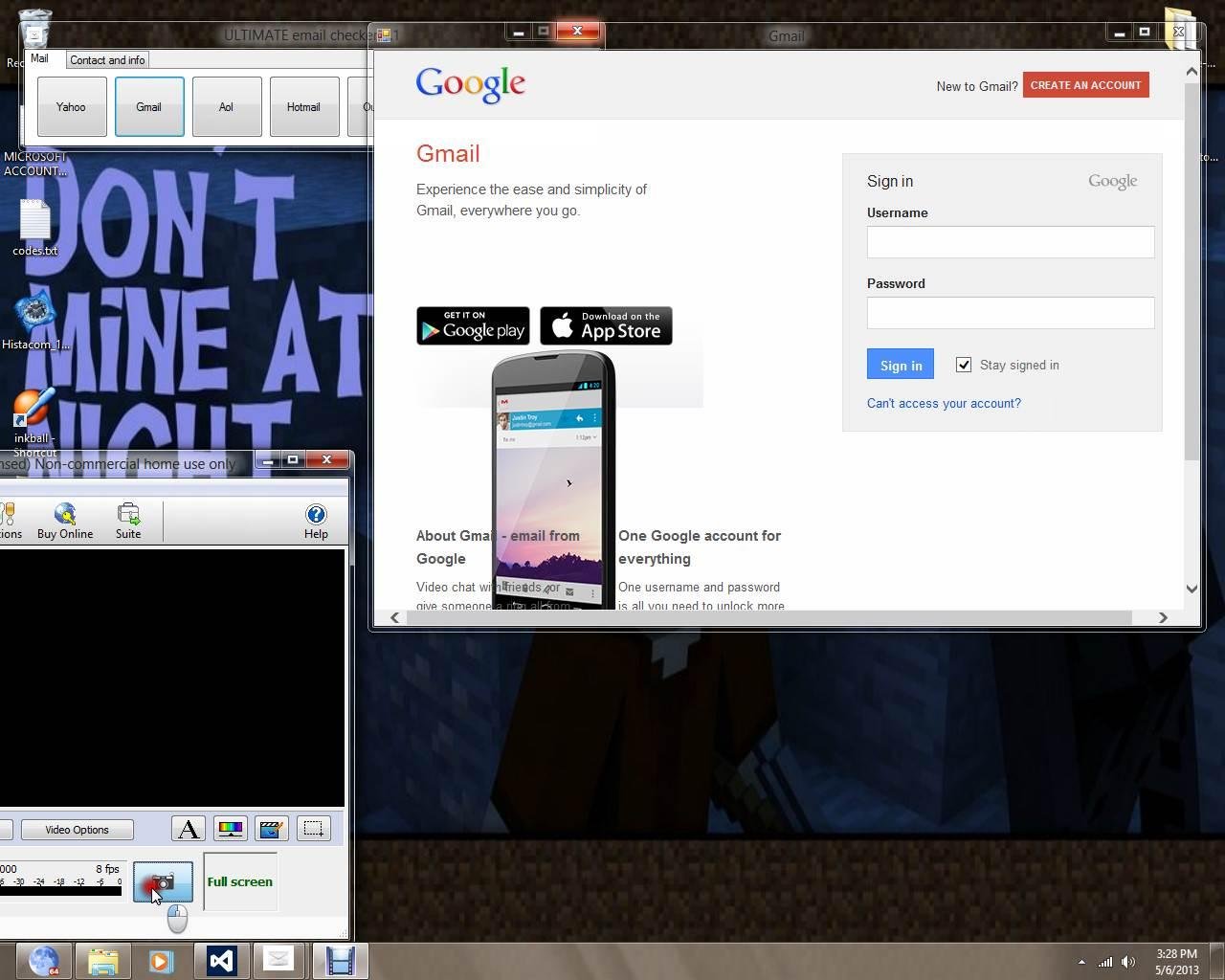
Task: Click the folder icon at desktop top-right
Action: tap(1183, 27)
